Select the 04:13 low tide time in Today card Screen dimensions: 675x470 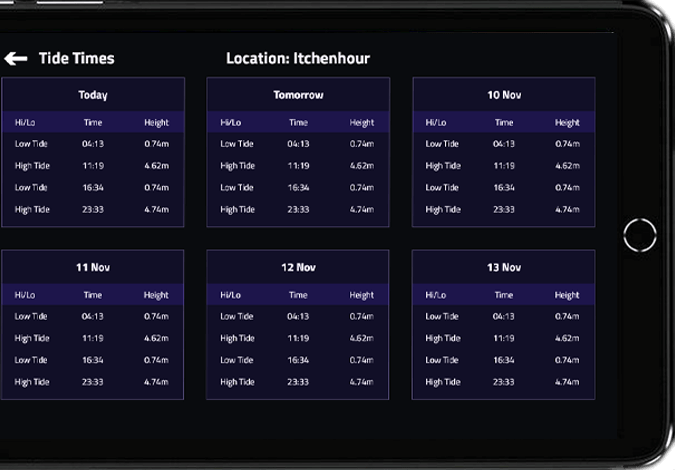pyautogui.click(x=93, y=144)
